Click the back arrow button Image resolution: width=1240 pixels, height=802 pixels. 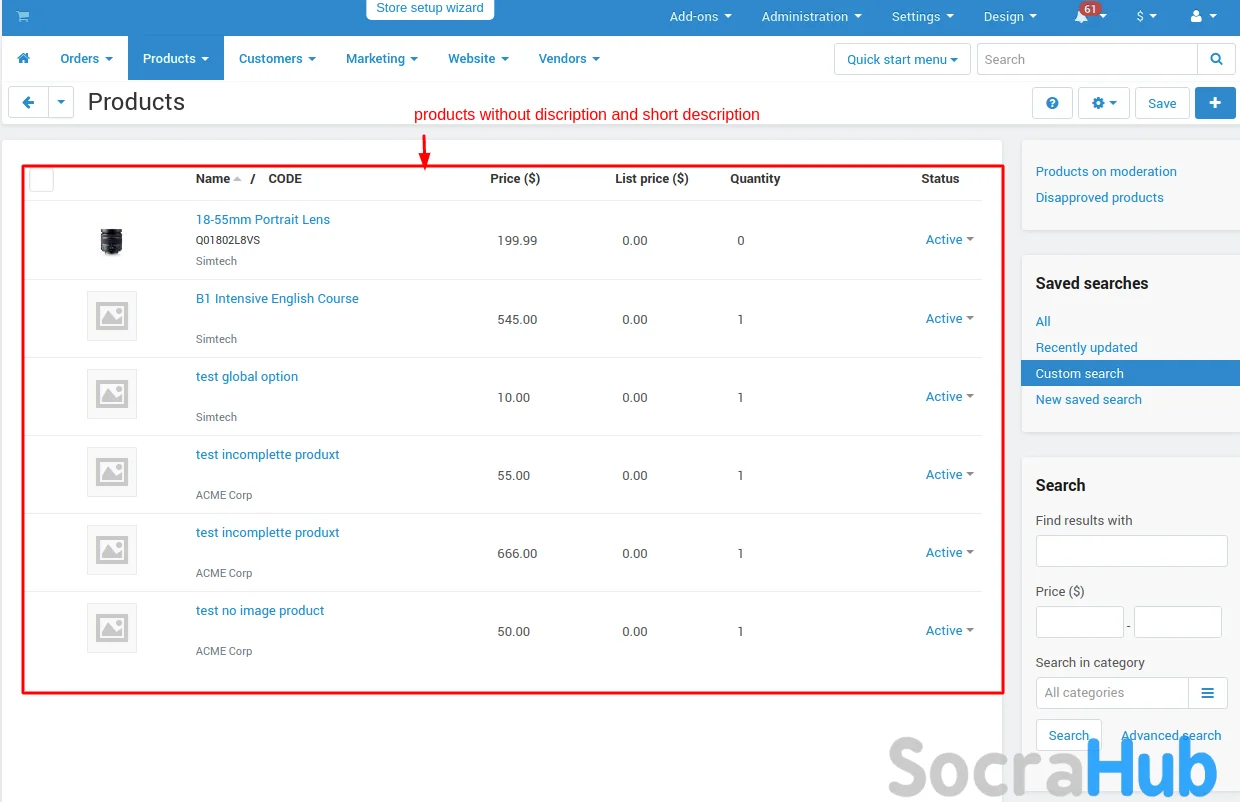pos(28,102)
